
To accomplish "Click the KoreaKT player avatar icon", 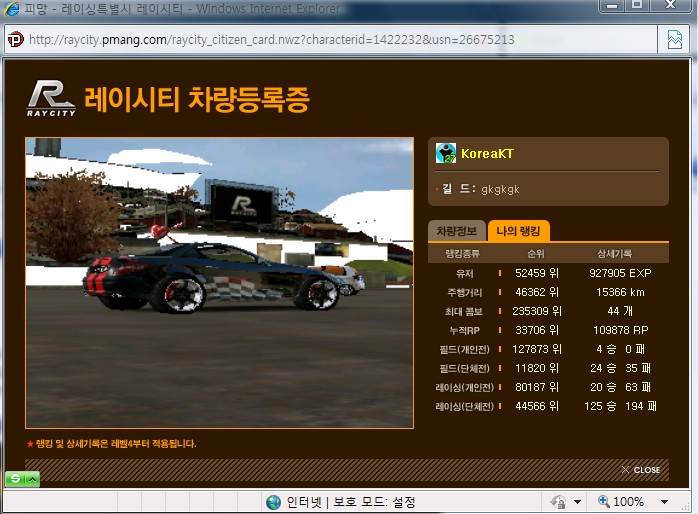I will click(x=446, y=153).
